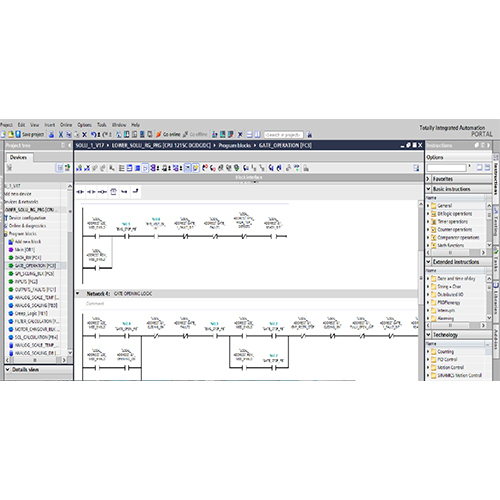Insert an output coil instruction
Viewport: 500px width, 500px height.
[102, 192]
